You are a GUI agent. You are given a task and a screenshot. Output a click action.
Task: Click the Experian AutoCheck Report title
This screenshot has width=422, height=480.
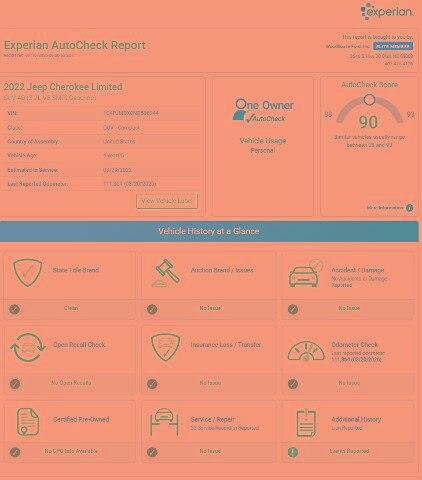tap(75, 45)
